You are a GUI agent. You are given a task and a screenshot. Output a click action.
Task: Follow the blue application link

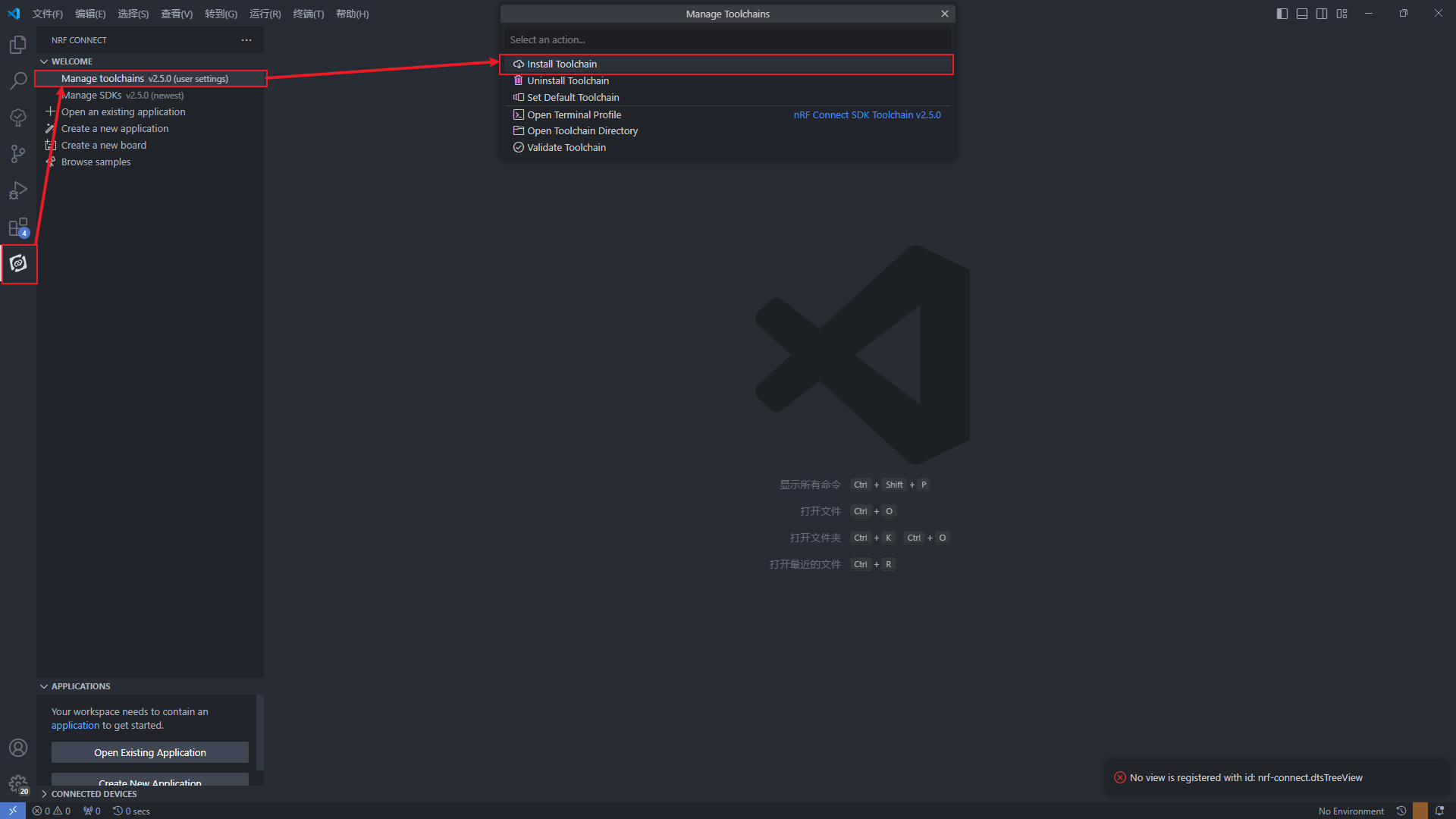75,726
